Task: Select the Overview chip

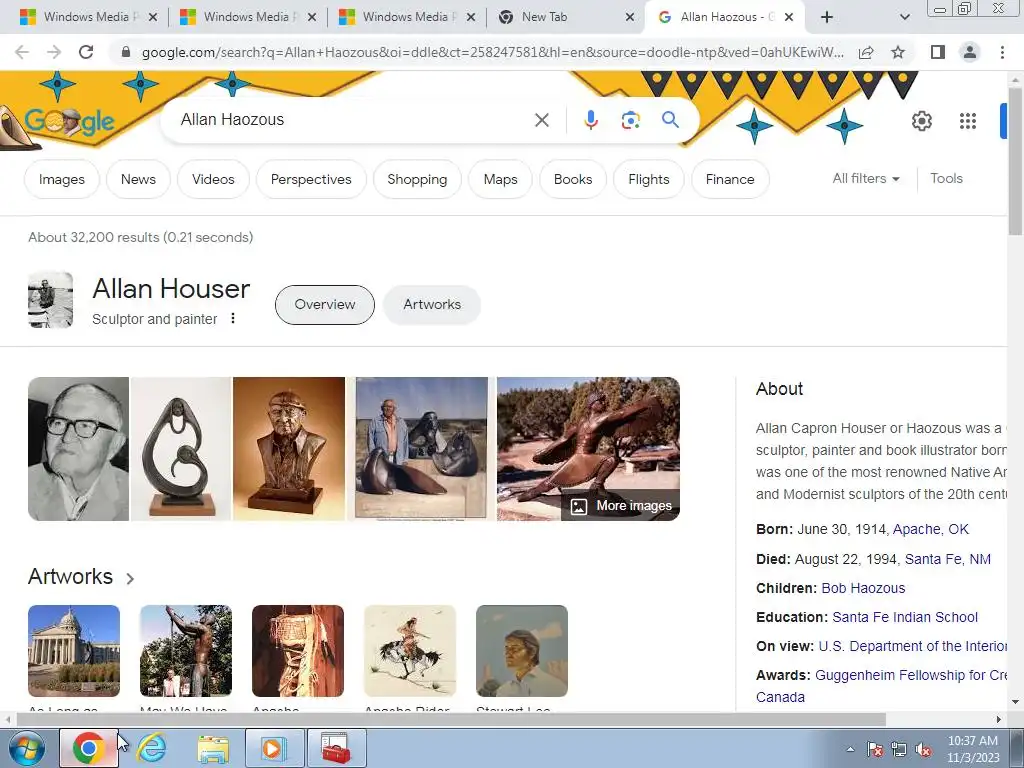Action: pos(325,304)
